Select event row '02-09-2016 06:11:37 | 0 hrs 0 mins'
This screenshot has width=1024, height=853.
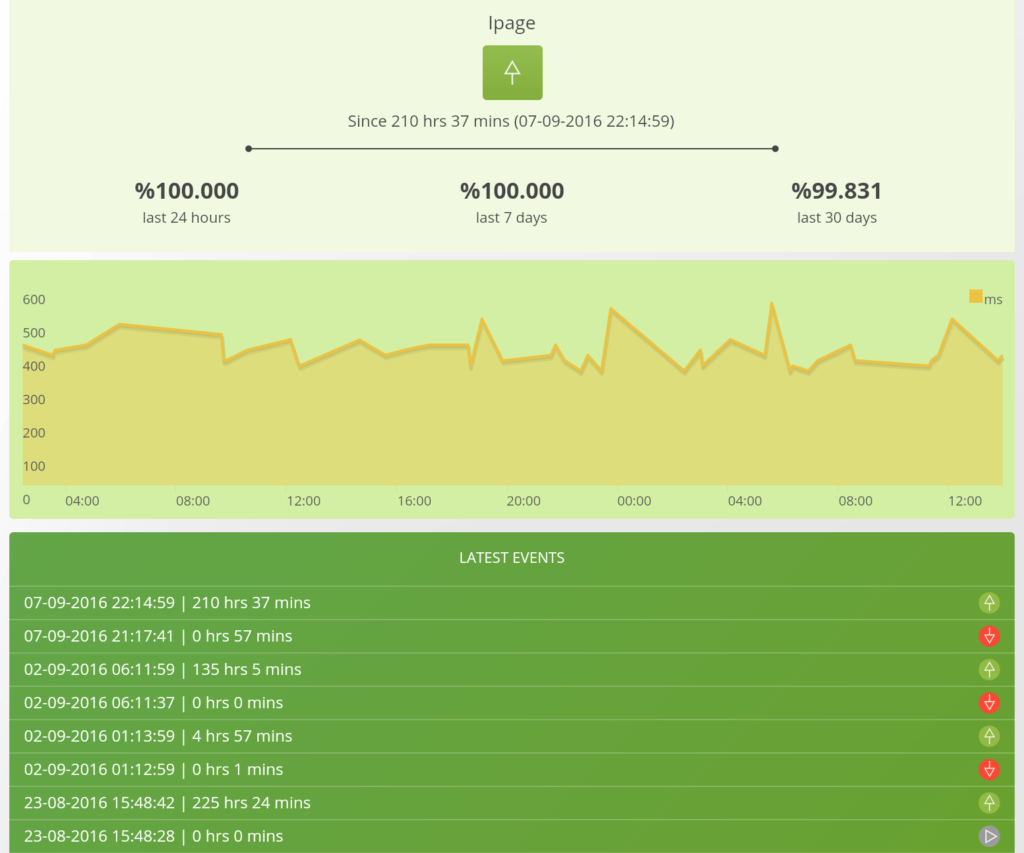[512, 703]
